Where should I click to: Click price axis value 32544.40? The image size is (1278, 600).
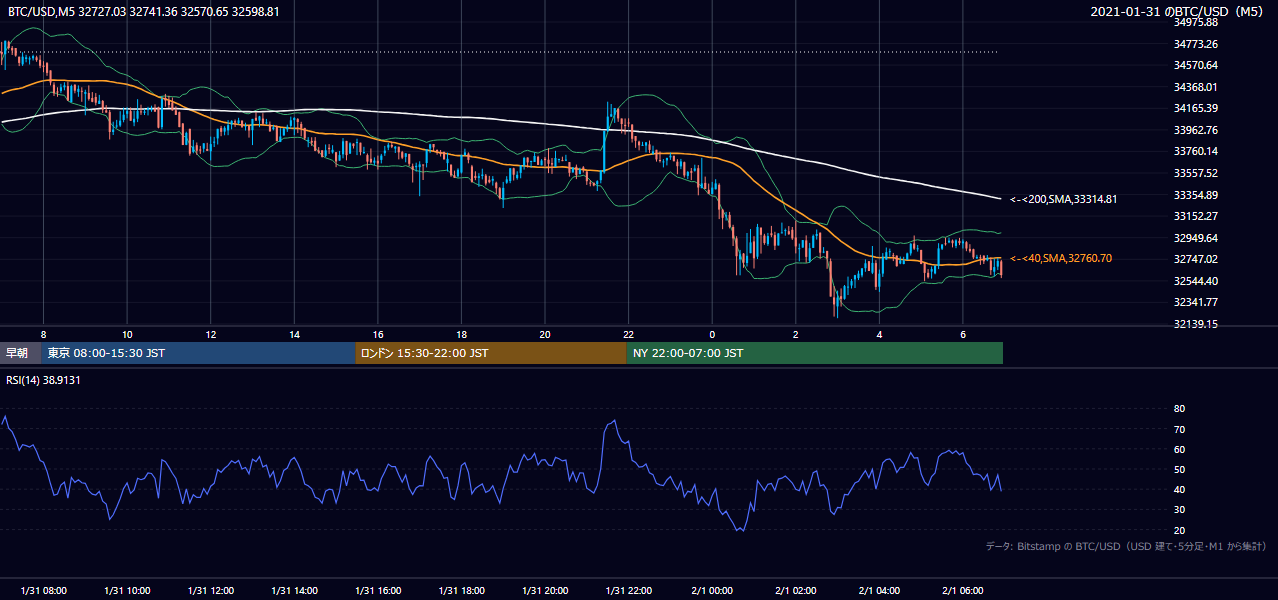(x=1196, y=281)
